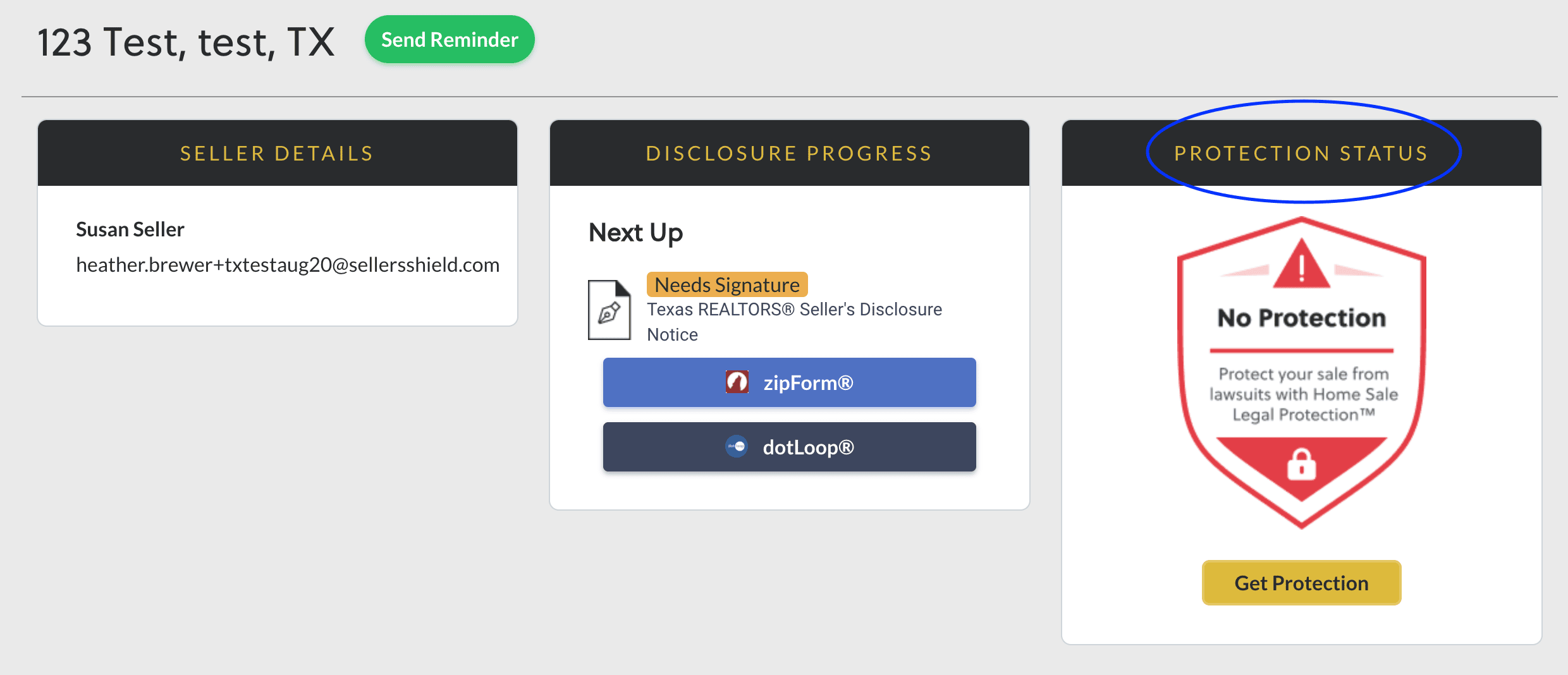The height and width of the screenshot is (675, 1568).
Task: Click the Susan Seller name
Action: [x=130, y=229]
